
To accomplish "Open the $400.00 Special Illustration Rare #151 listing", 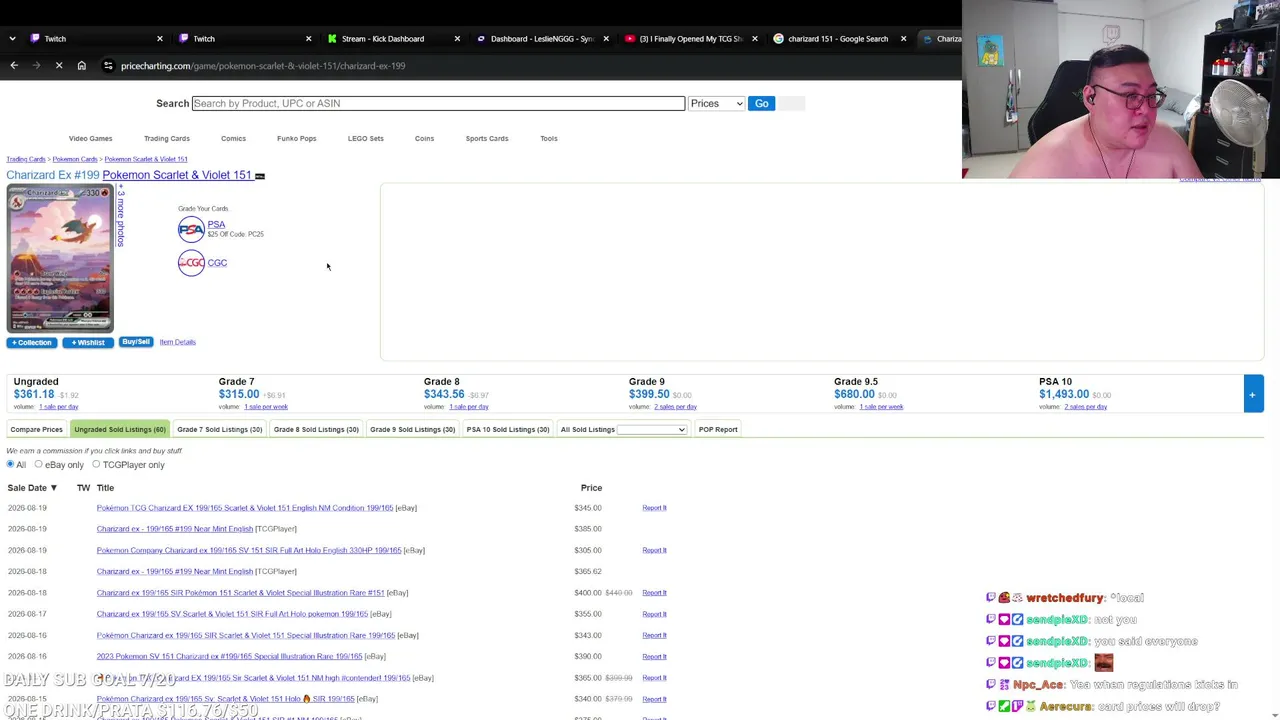I will [240, 593].
